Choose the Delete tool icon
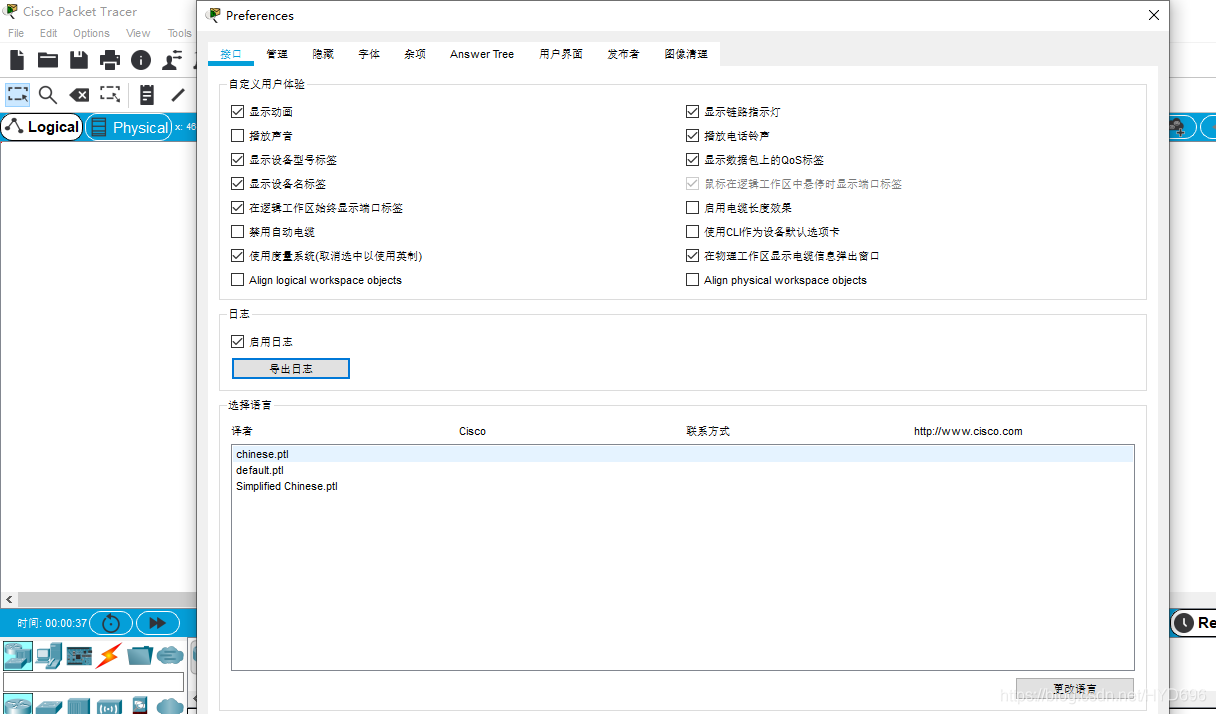 point(79,95)
